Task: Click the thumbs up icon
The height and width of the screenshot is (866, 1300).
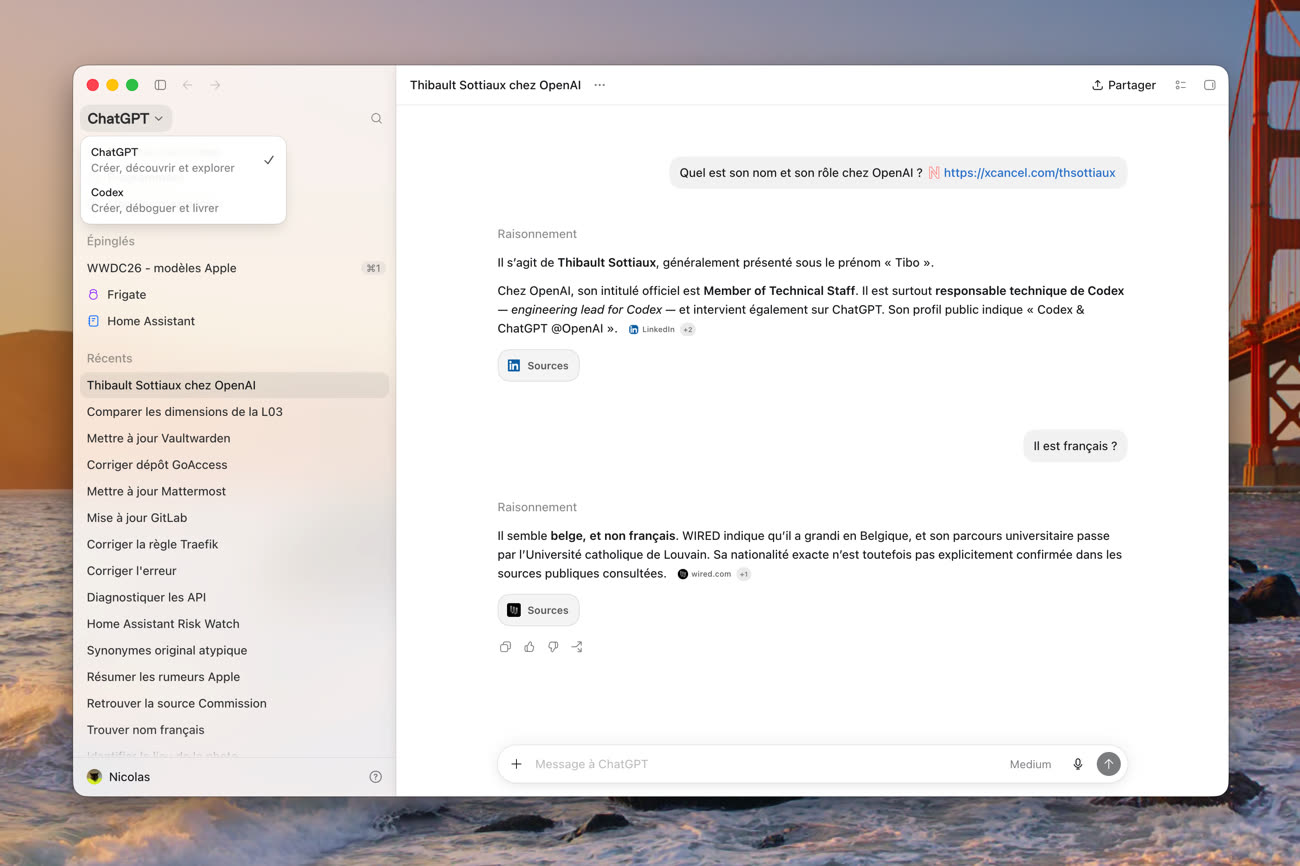Action: 529,647
